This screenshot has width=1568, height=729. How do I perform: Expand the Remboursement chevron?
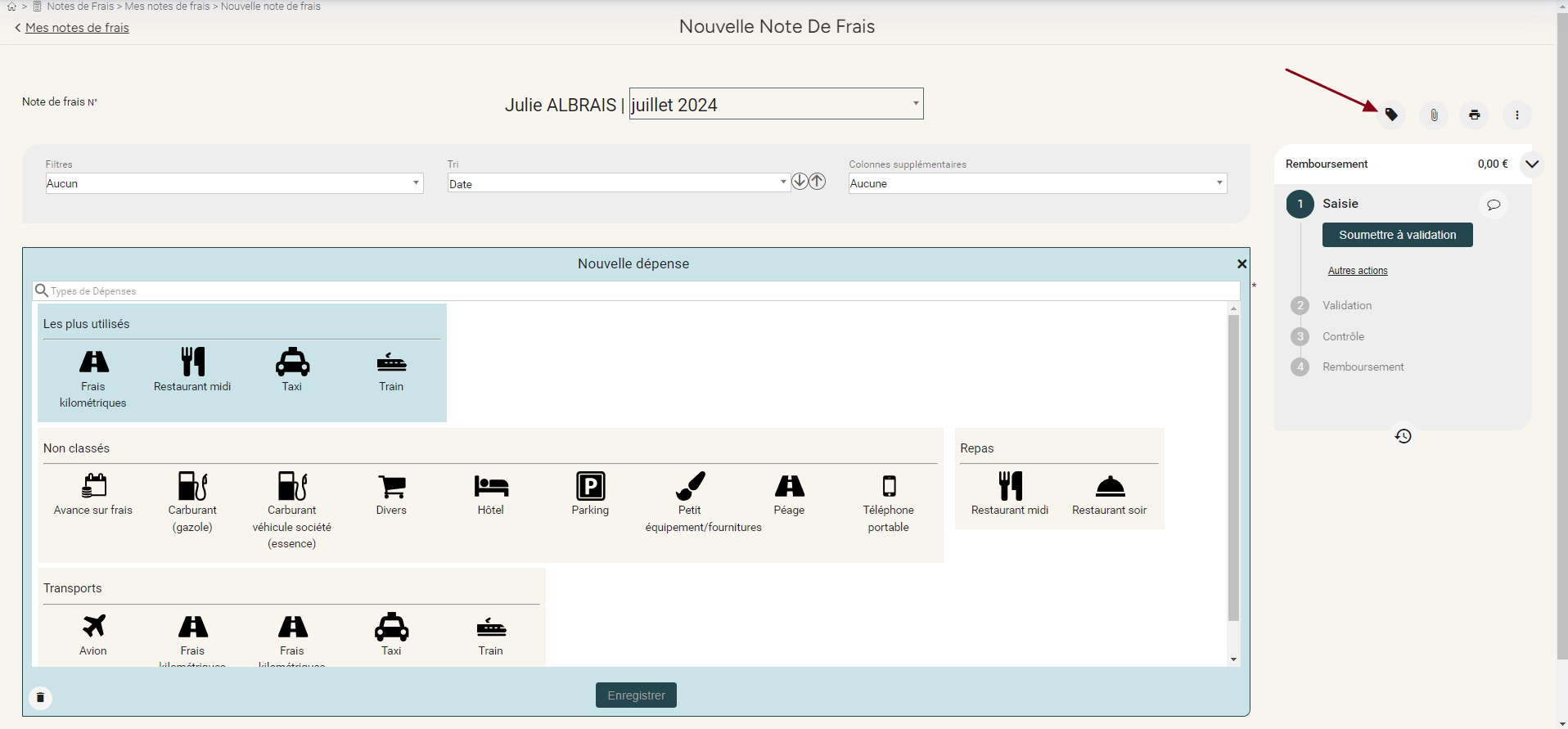click(x=1532, y=164)
